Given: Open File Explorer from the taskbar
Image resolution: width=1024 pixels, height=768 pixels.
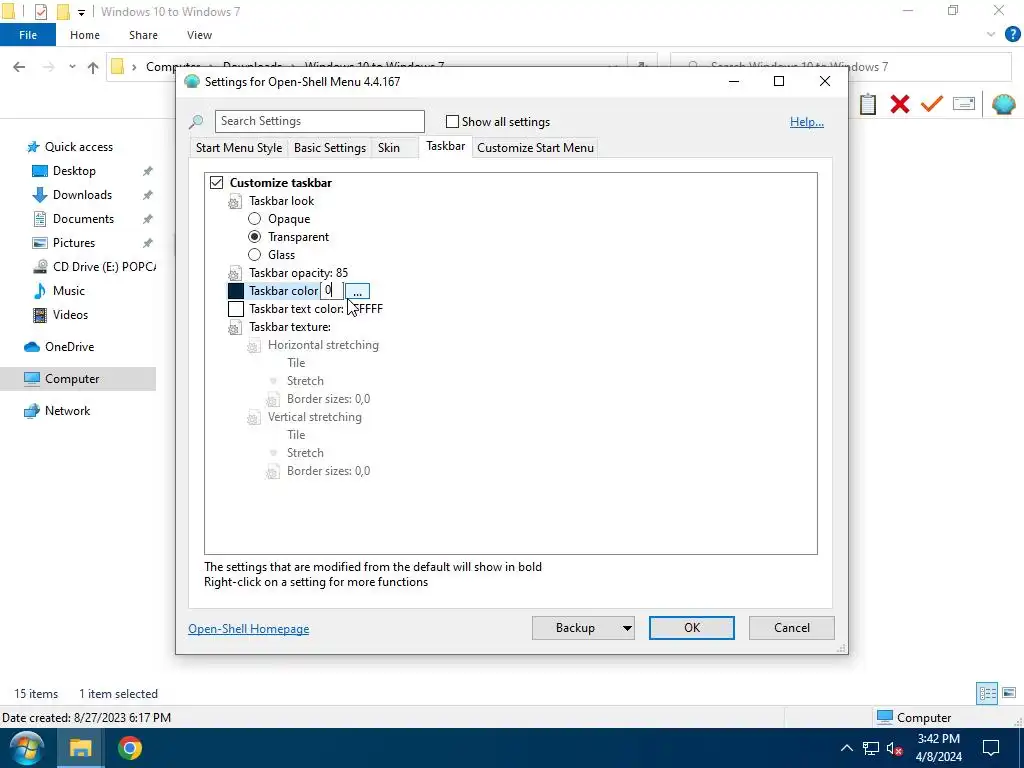Looking at the screenshot, I should 80,748.
